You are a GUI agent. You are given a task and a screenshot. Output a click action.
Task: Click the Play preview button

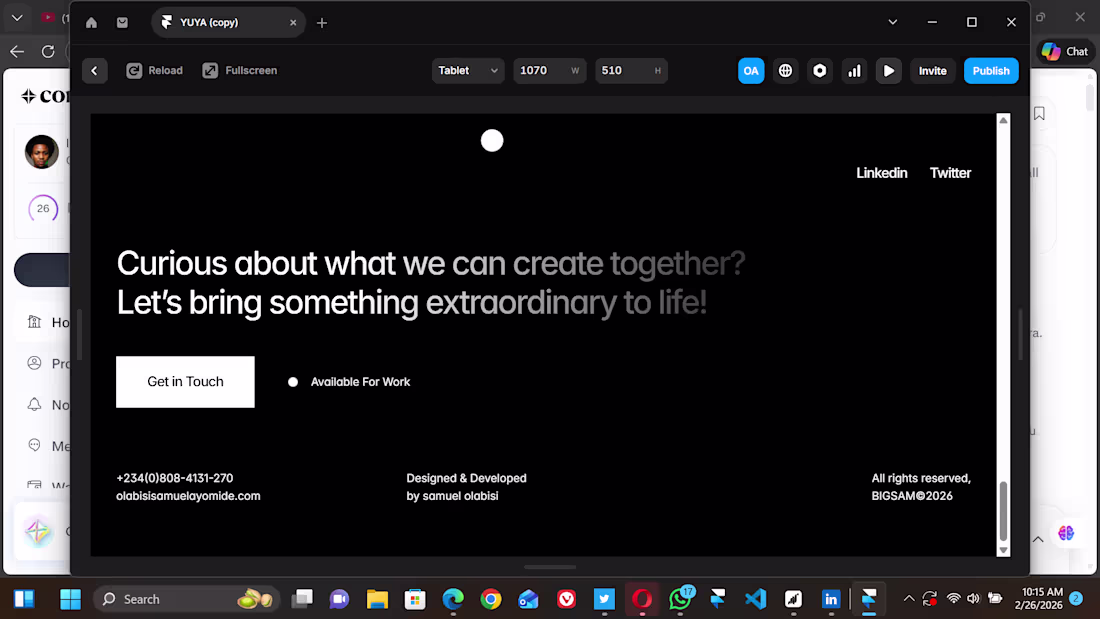coord(888,71)
